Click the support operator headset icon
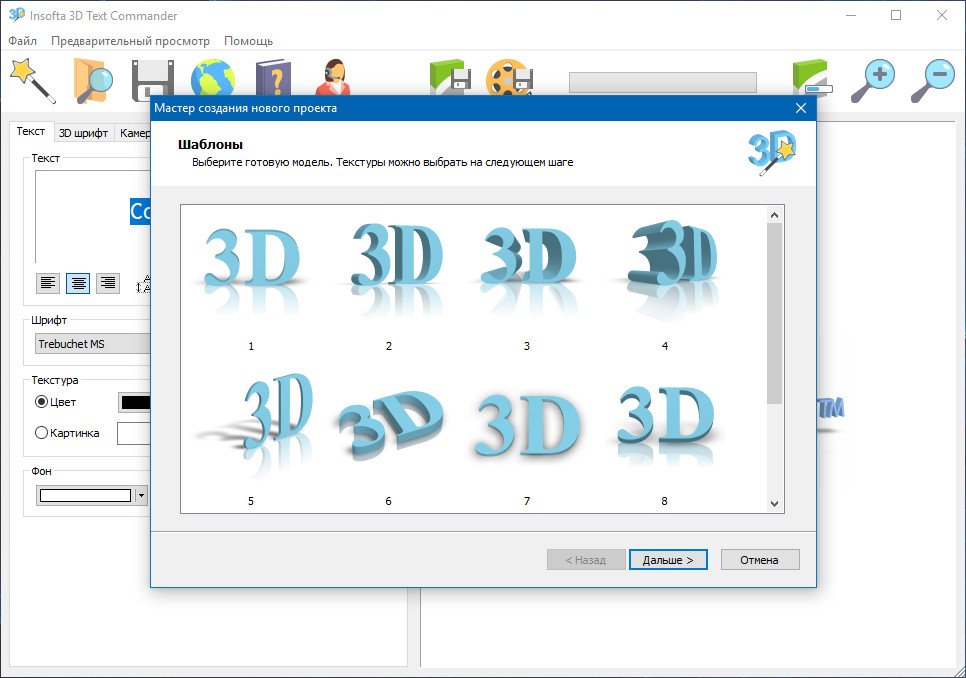 (332, 80)
